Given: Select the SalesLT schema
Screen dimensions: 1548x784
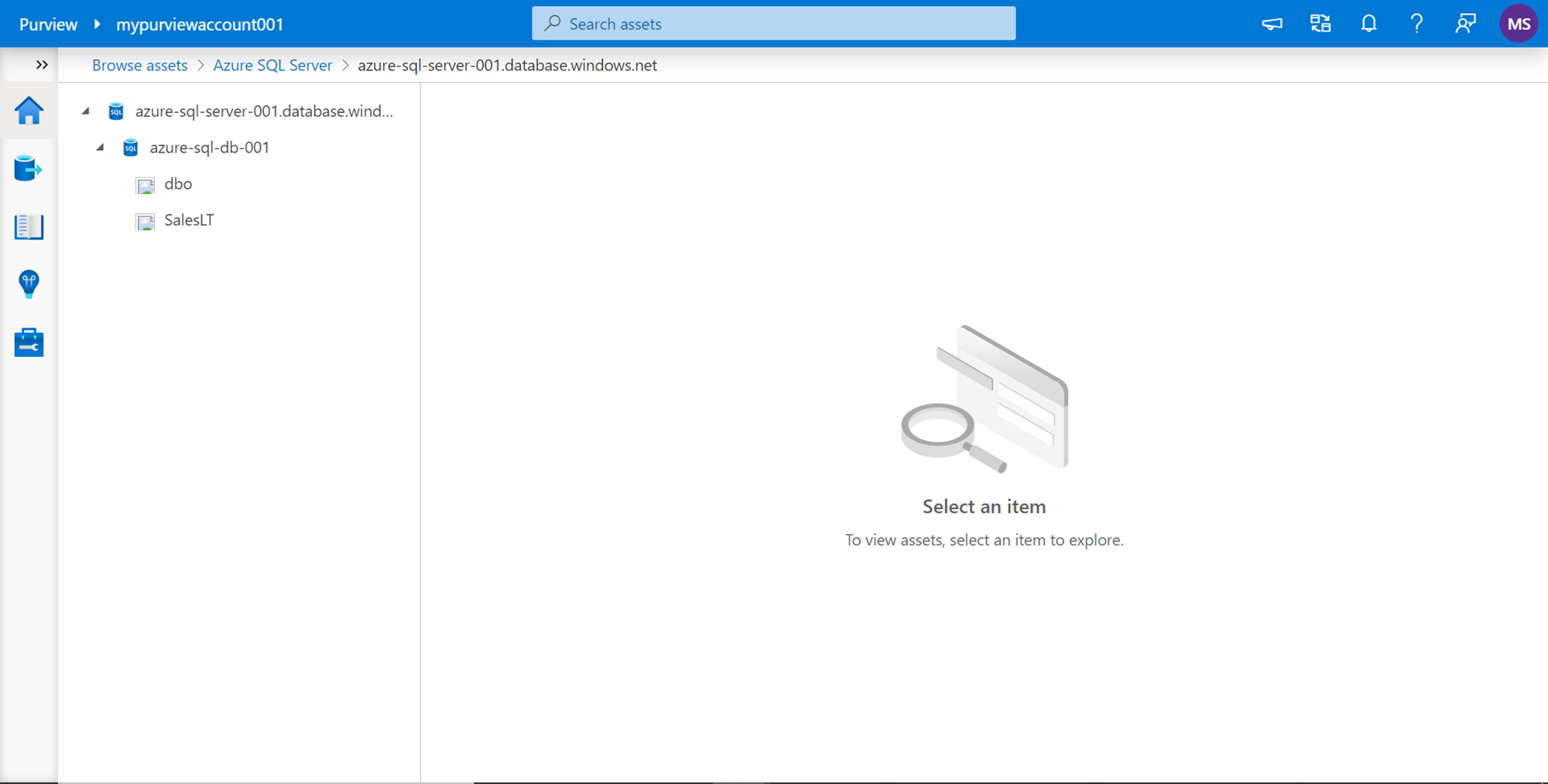Looking at the screenshot, I should (x=189, y=221).
